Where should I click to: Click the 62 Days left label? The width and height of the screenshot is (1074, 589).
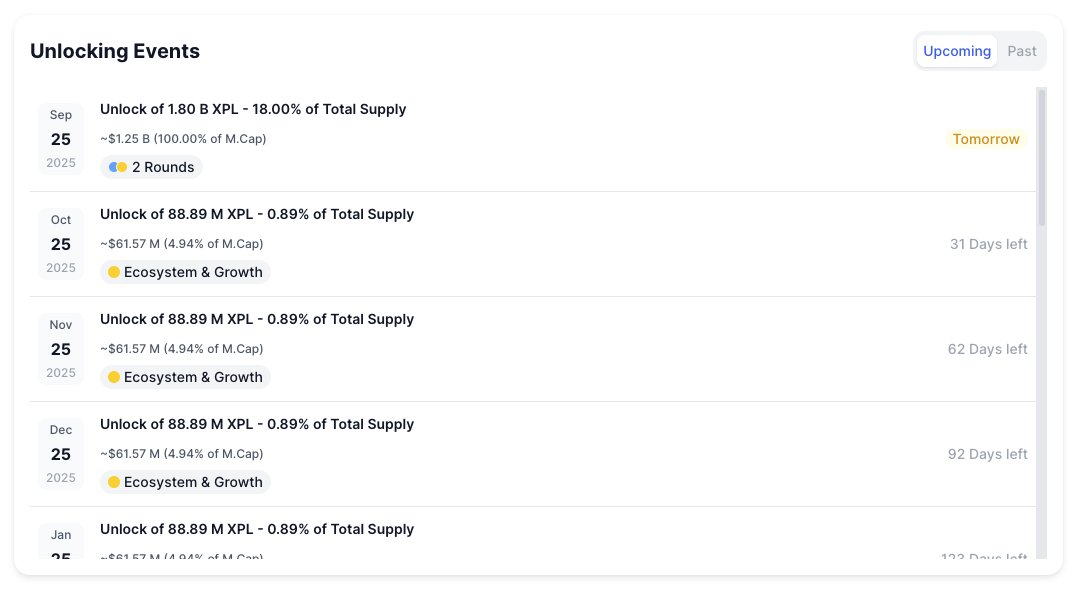click(x=987, y=349)
